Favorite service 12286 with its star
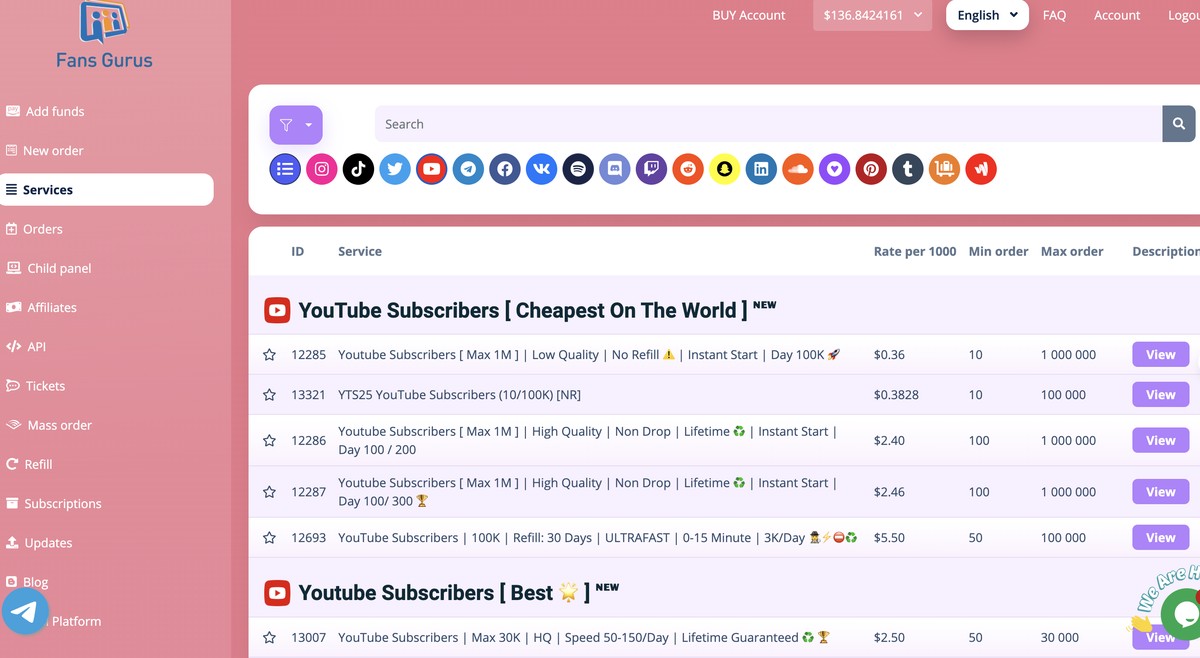This screenshot has height=658, width=1200. [x=269, y=441]
